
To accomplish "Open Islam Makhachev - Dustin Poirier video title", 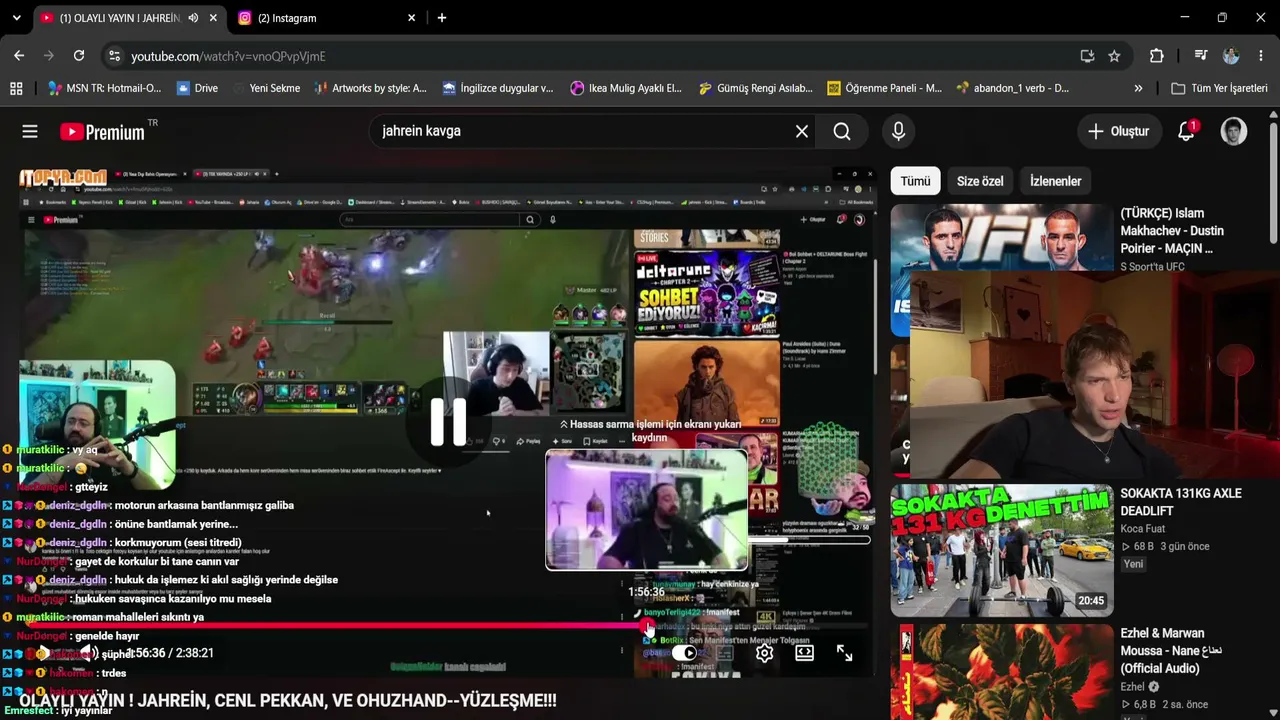I will click(1172, 231).
